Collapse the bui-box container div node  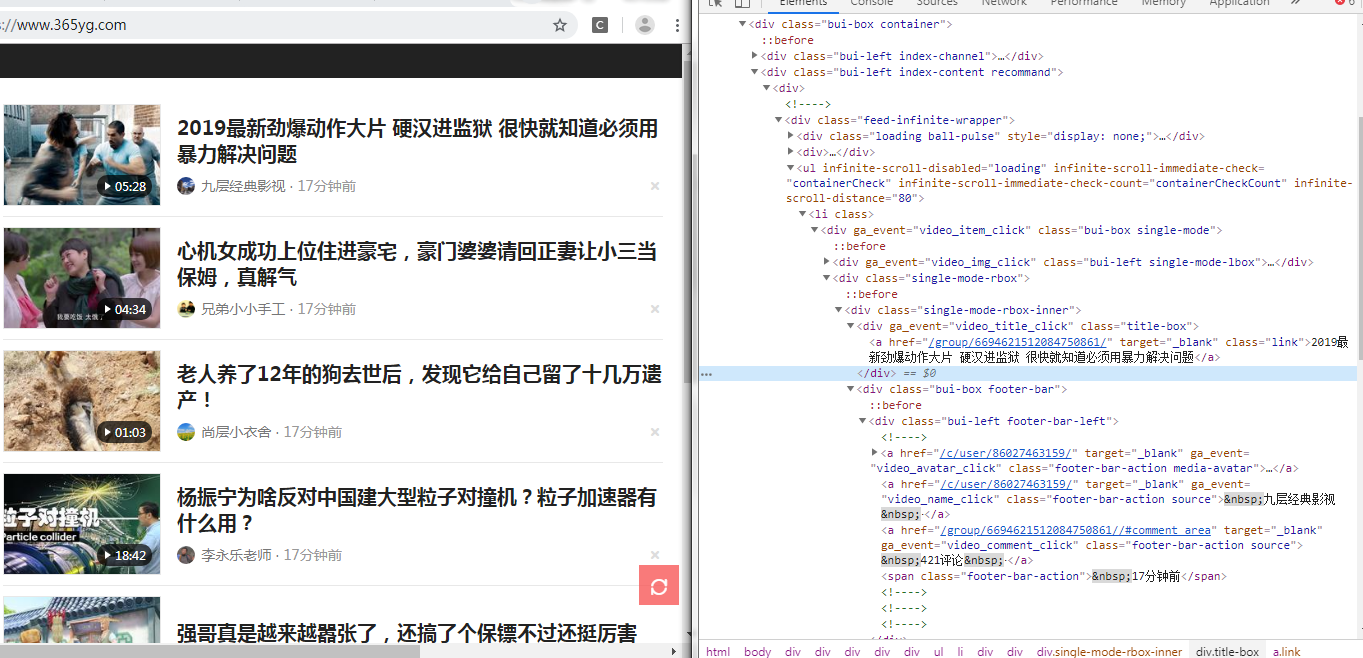tap(743, 24)
